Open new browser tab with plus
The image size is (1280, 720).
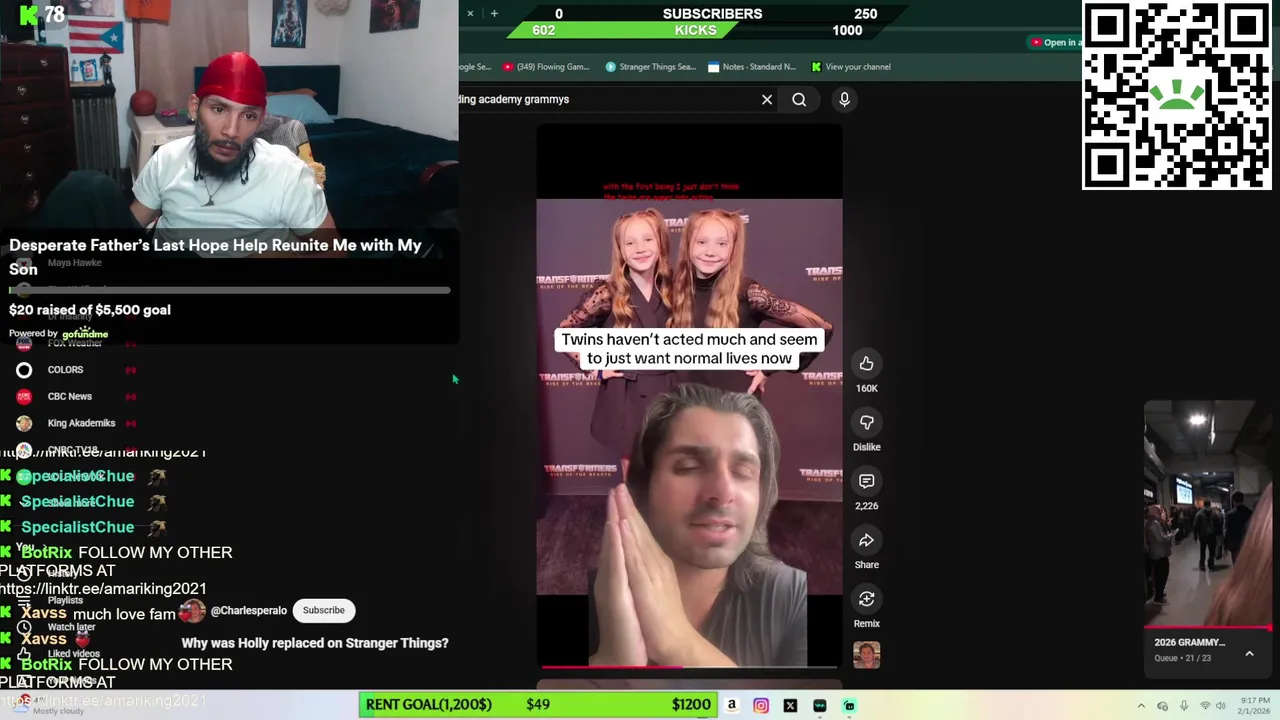point(494,13)
